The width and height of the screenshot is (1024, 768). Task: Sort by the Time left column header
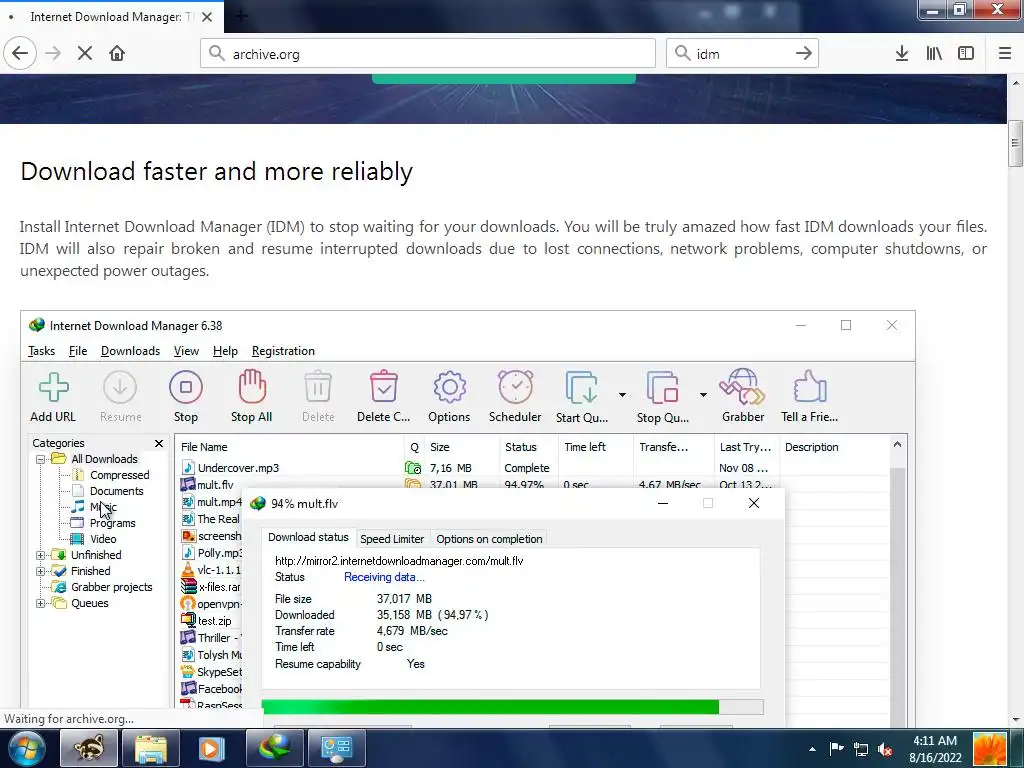click(x=596, y=447)
